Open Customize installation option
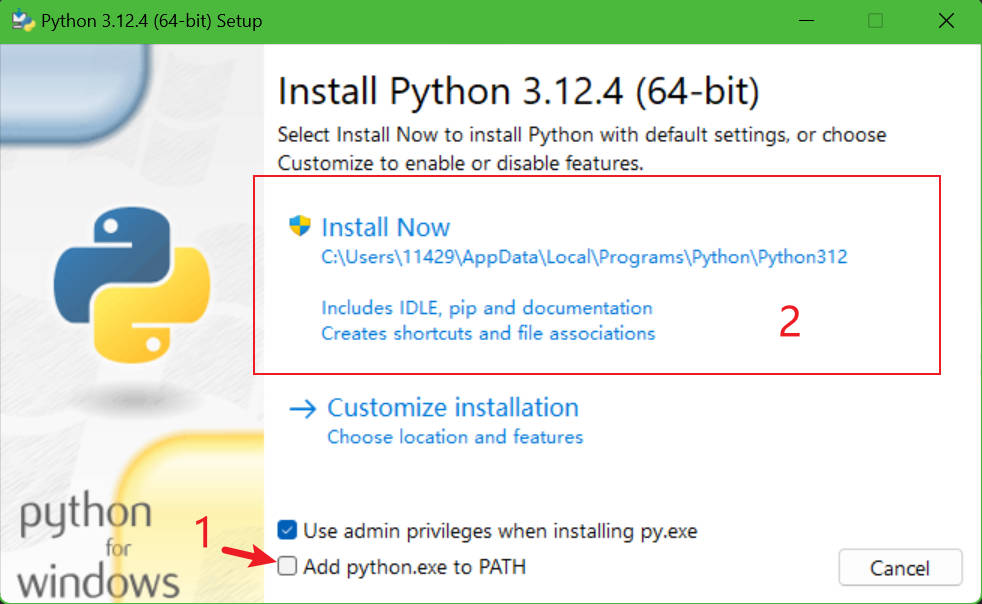Viewport: 982px width, 604px height. [453, 408]
